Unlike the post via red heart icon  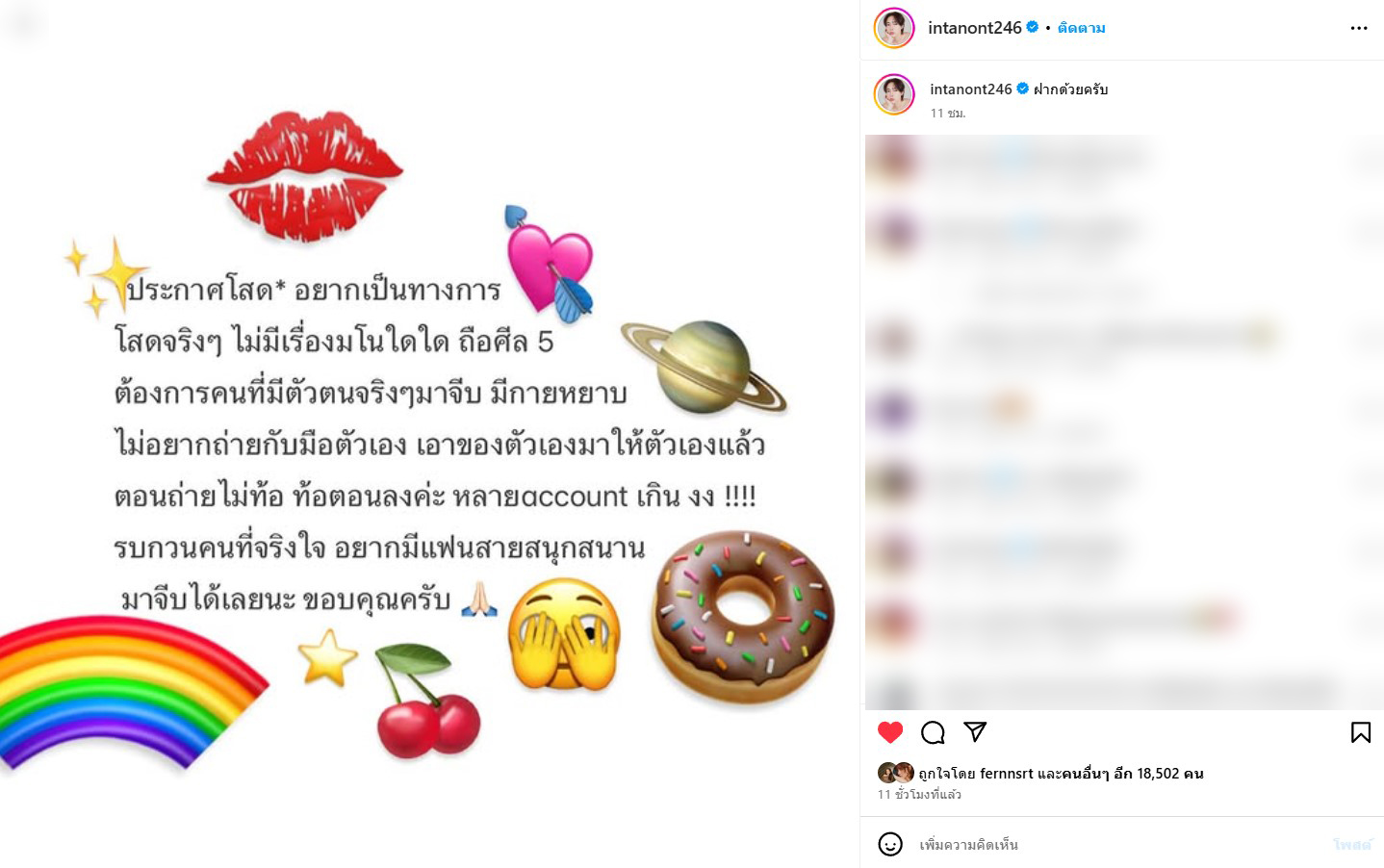[890, 732]
